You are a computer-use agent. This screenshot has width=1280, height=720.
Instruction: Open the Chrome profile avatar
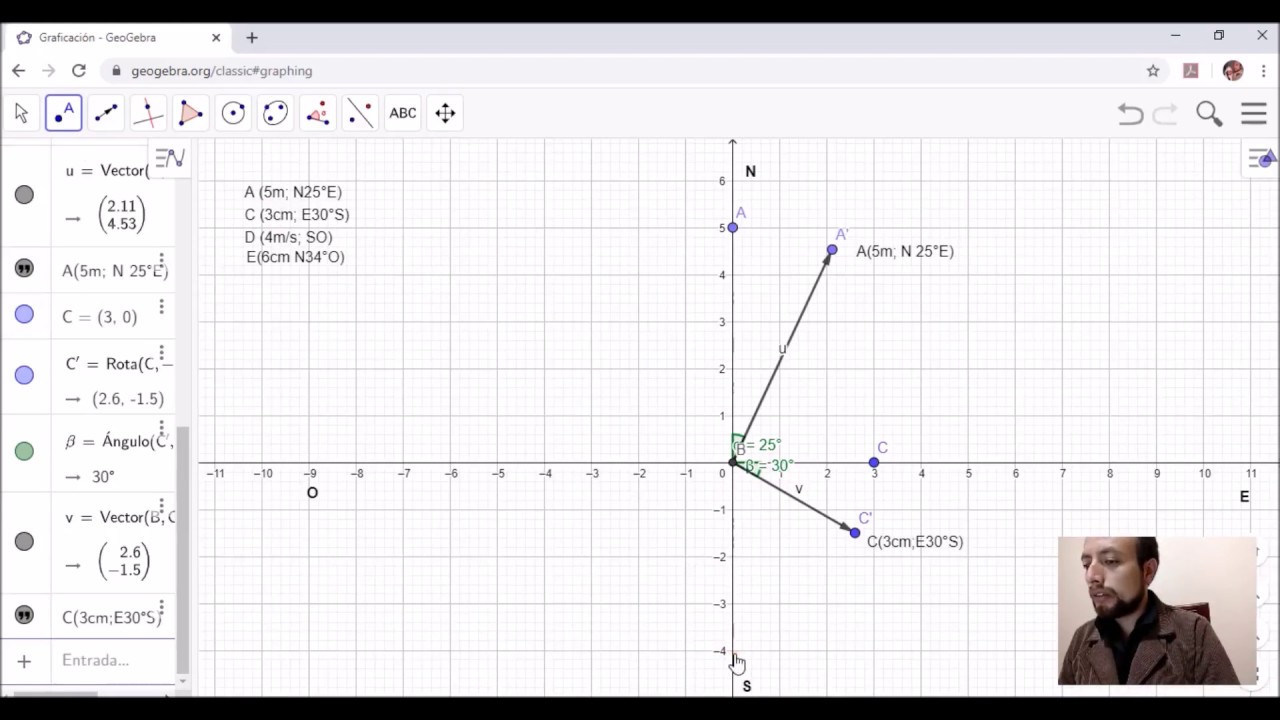point(1233,71)
